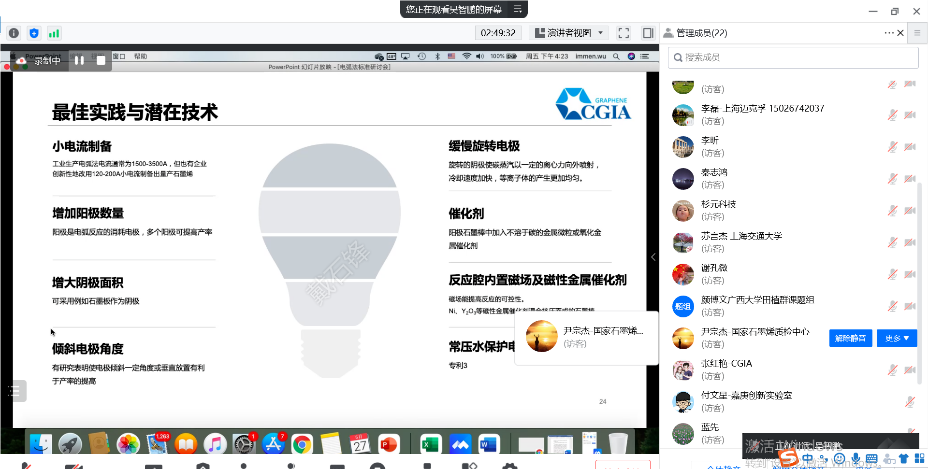Click the CGIA Graphene logo on slide

click(x=593, y=104)
